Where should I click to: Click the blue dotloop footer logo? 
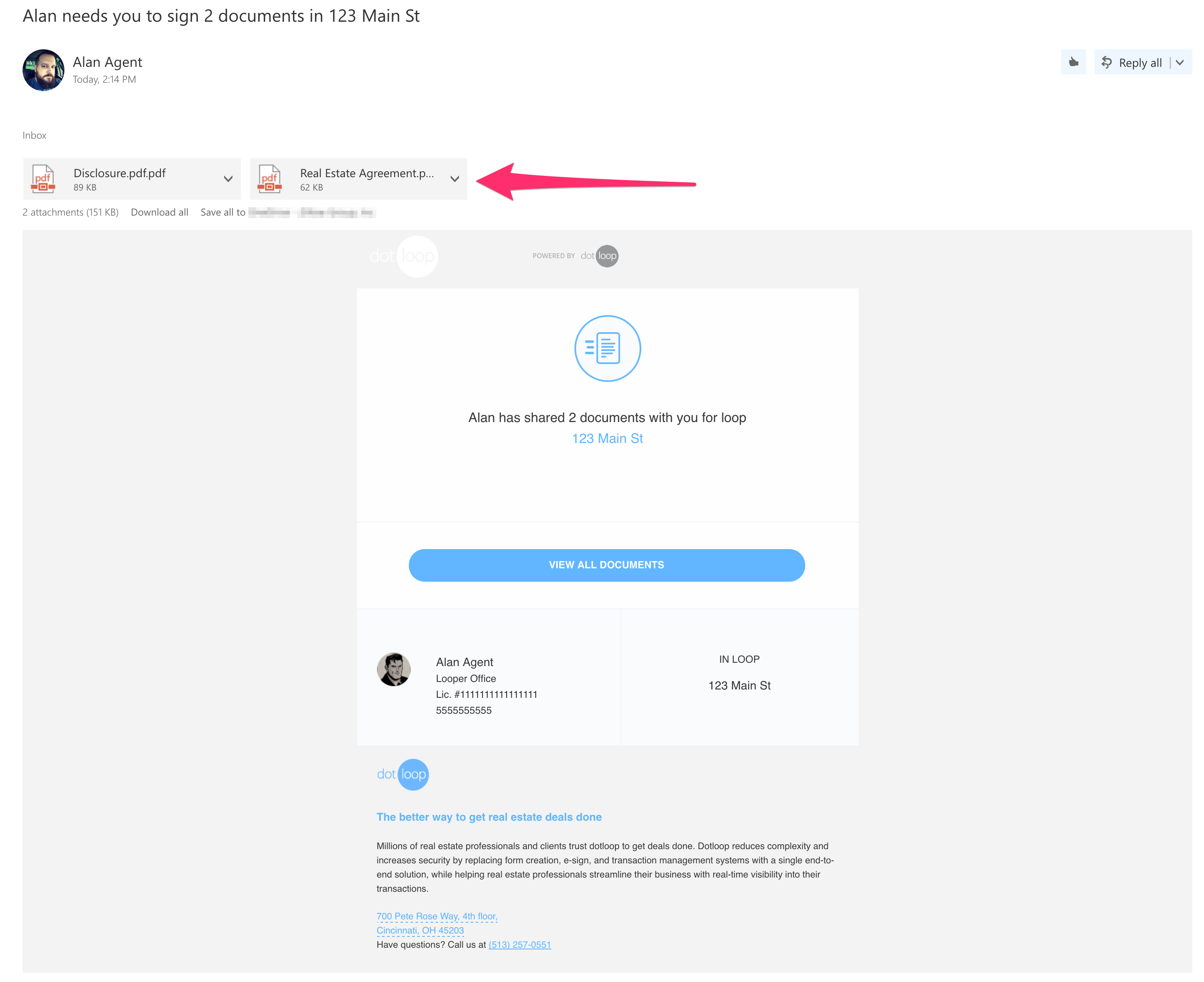[x=403, y=774]
